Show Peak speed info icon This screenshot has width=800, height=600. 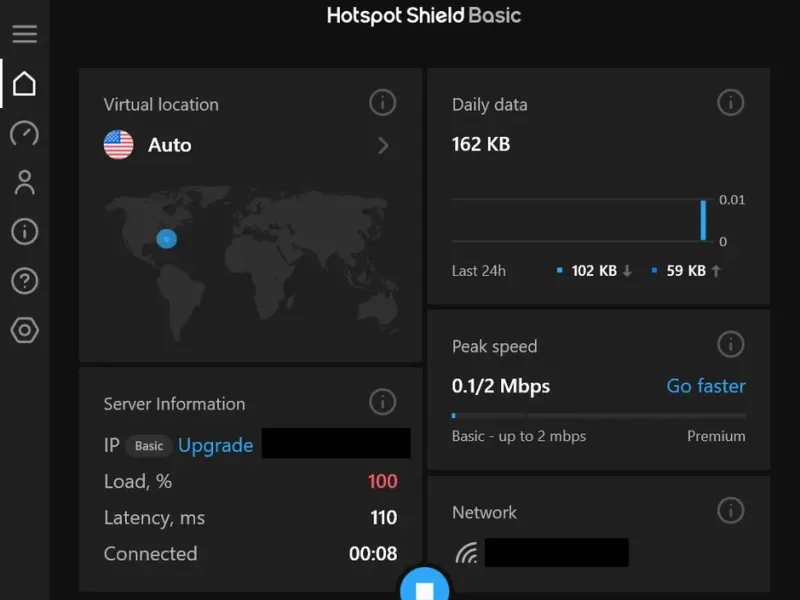(730, 344)
